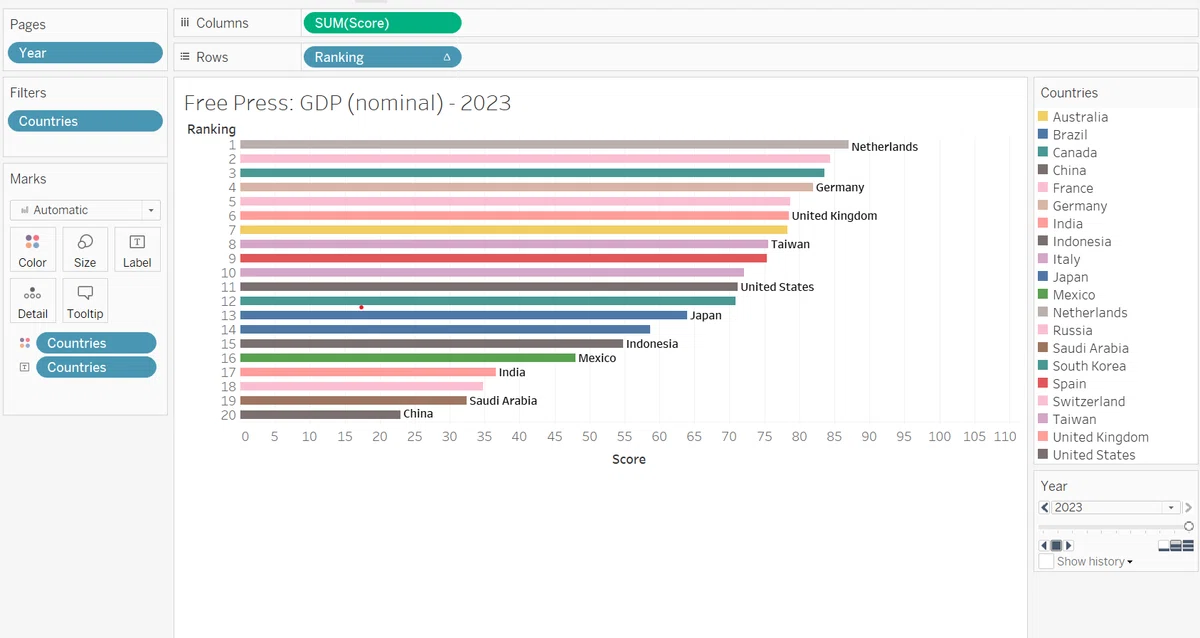1200x638 pixels.
Task: Stop the Year page playback
Action: [1056, 545]
